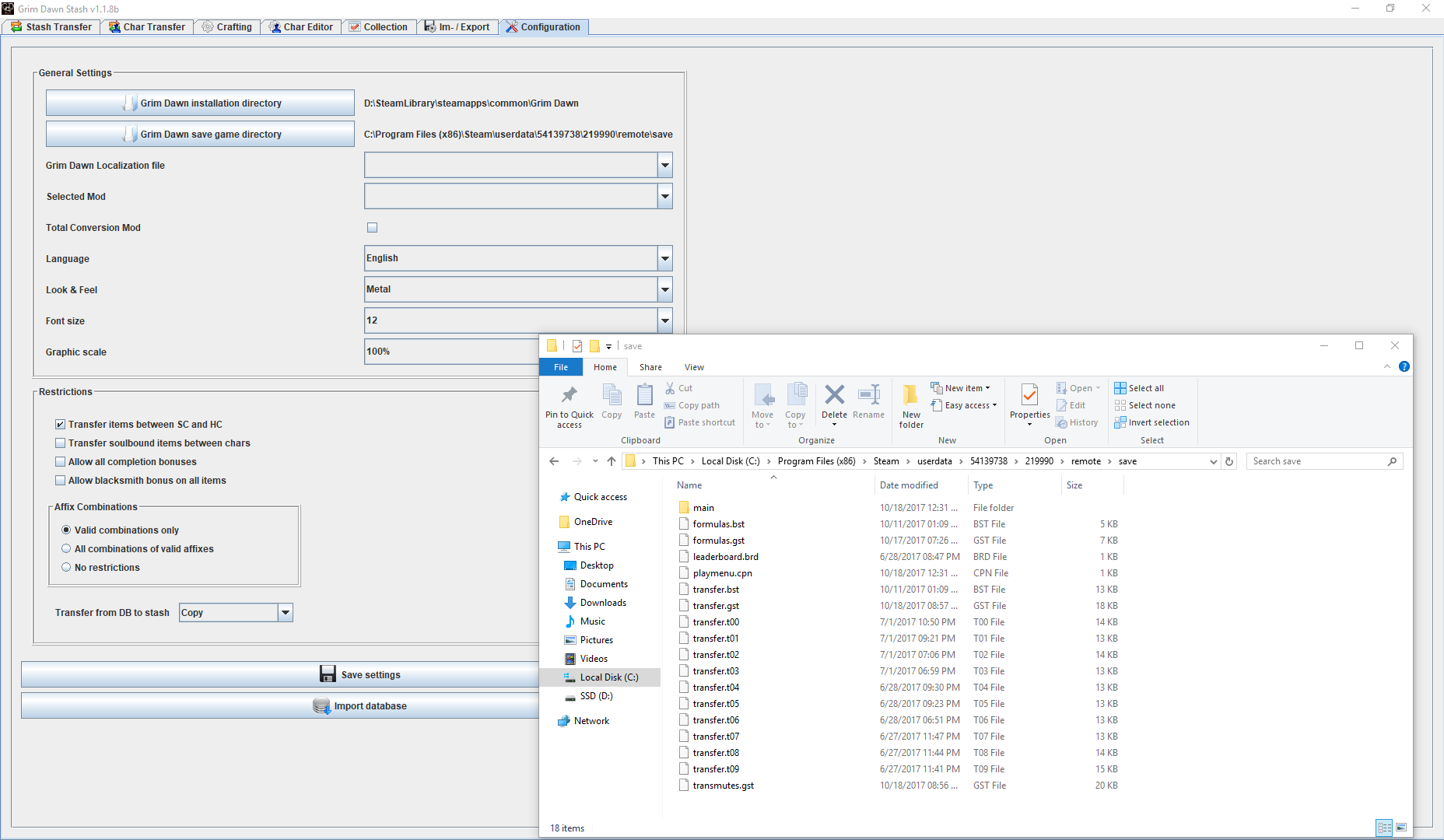Open the New item menu
This screenshot has width=1444, height=840.
961,388
